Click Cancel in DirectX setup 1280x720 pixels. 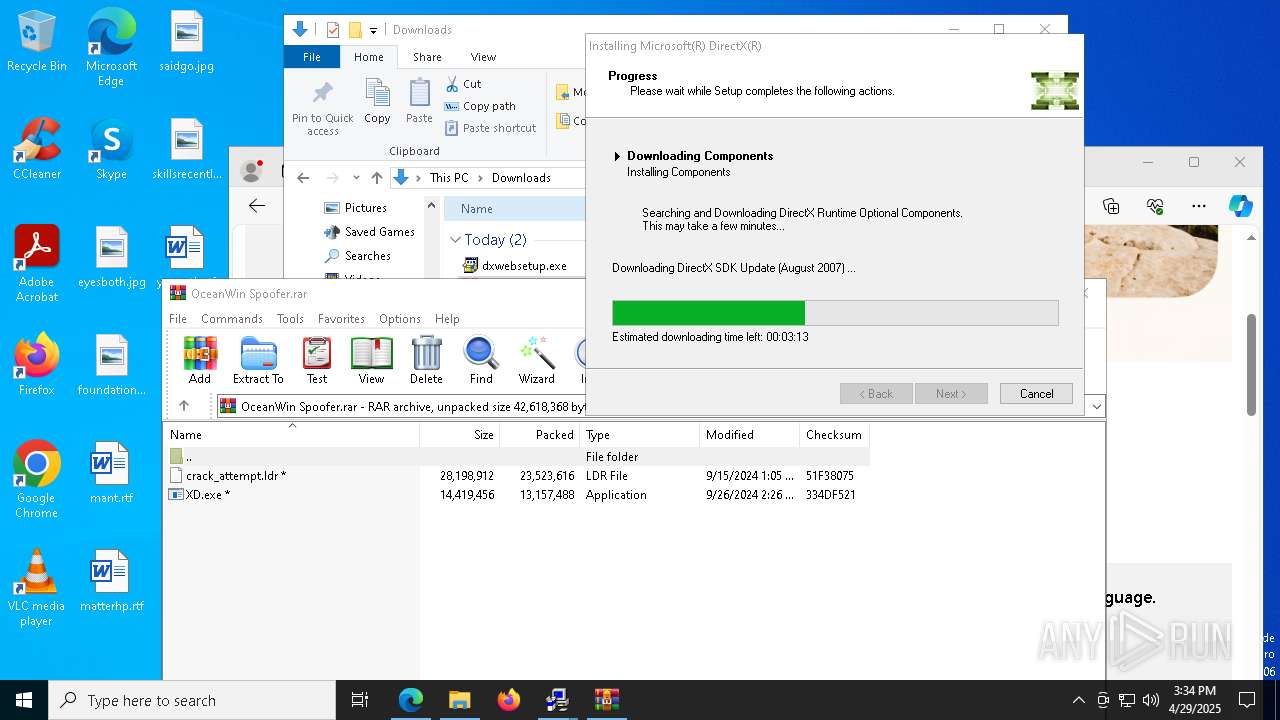[x=1036, y=394]
